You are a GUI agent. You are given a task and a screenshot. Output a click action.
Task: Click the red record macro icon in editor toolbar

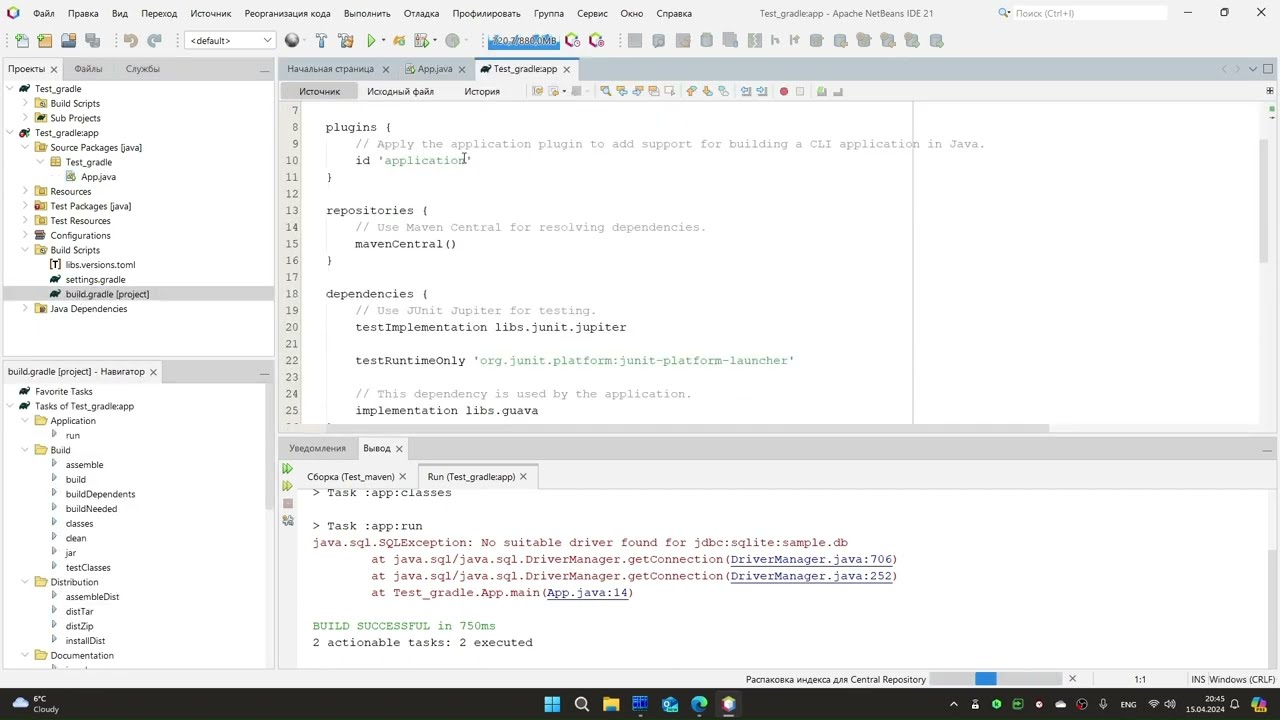coord(784,91)
